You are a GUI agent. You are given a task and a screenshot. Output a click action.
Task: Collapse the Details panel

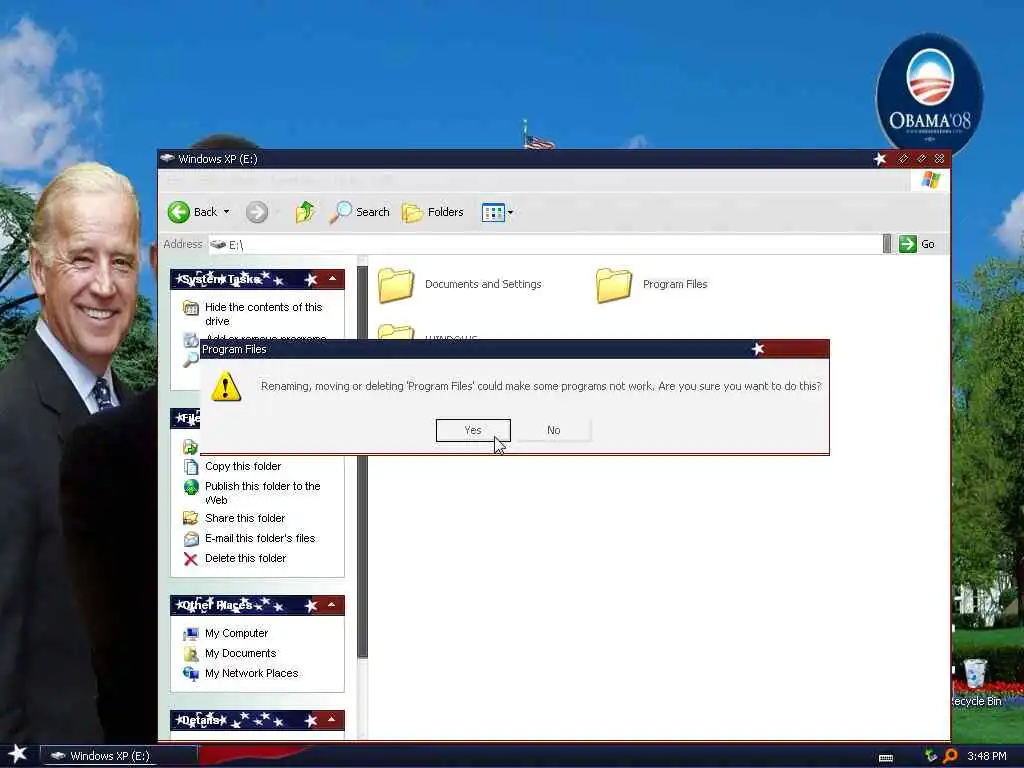click(x=332, y=720)
